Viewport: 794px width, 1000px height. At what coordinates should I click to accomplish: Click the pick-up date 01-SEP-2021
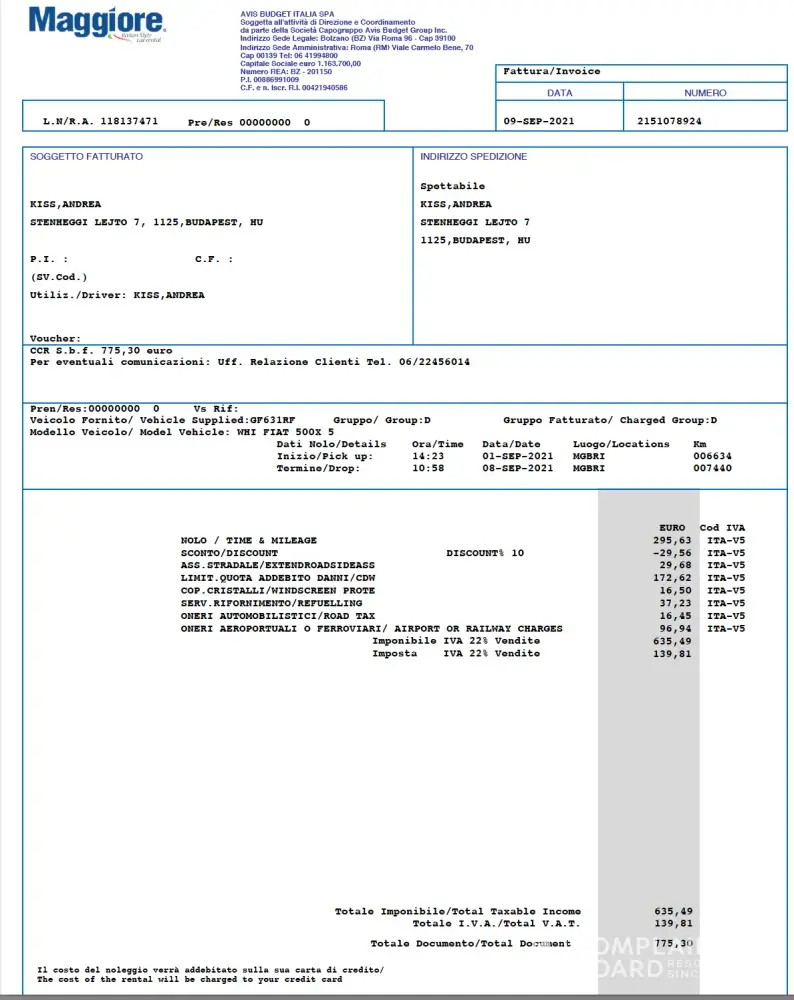tap(517, 456)
